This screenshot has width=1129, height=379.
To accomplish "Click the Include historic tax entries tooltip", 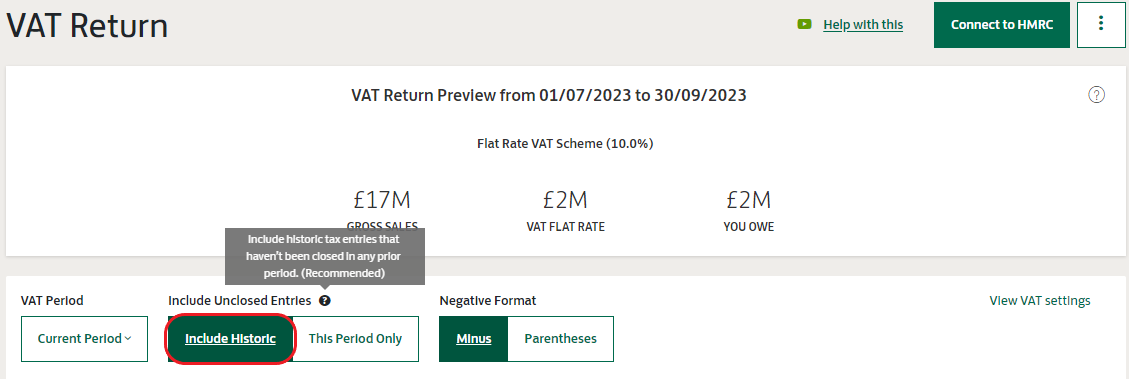I will pyautogui.click(x=325, y=257).
